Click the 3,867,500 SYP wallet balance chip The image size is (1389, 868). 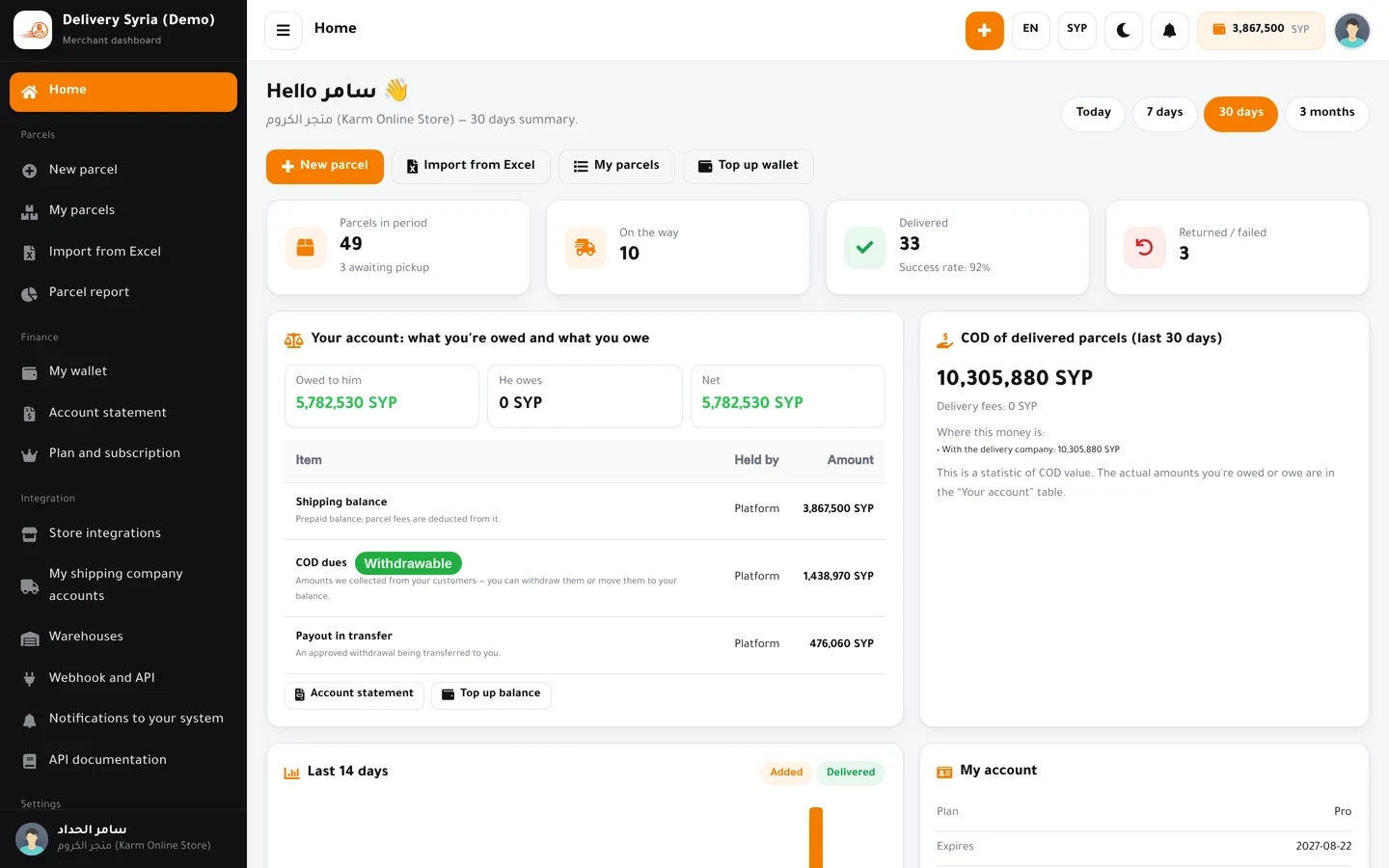1261,30
